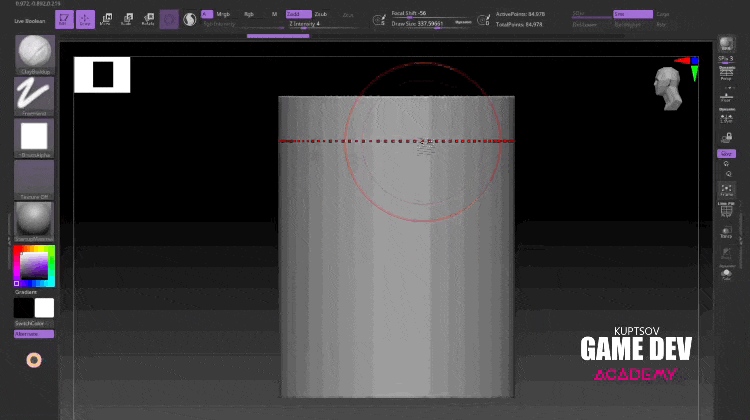Click the orange ring icon at bottom left
Screen dimensions: 750x420
(x=34, y=360)
